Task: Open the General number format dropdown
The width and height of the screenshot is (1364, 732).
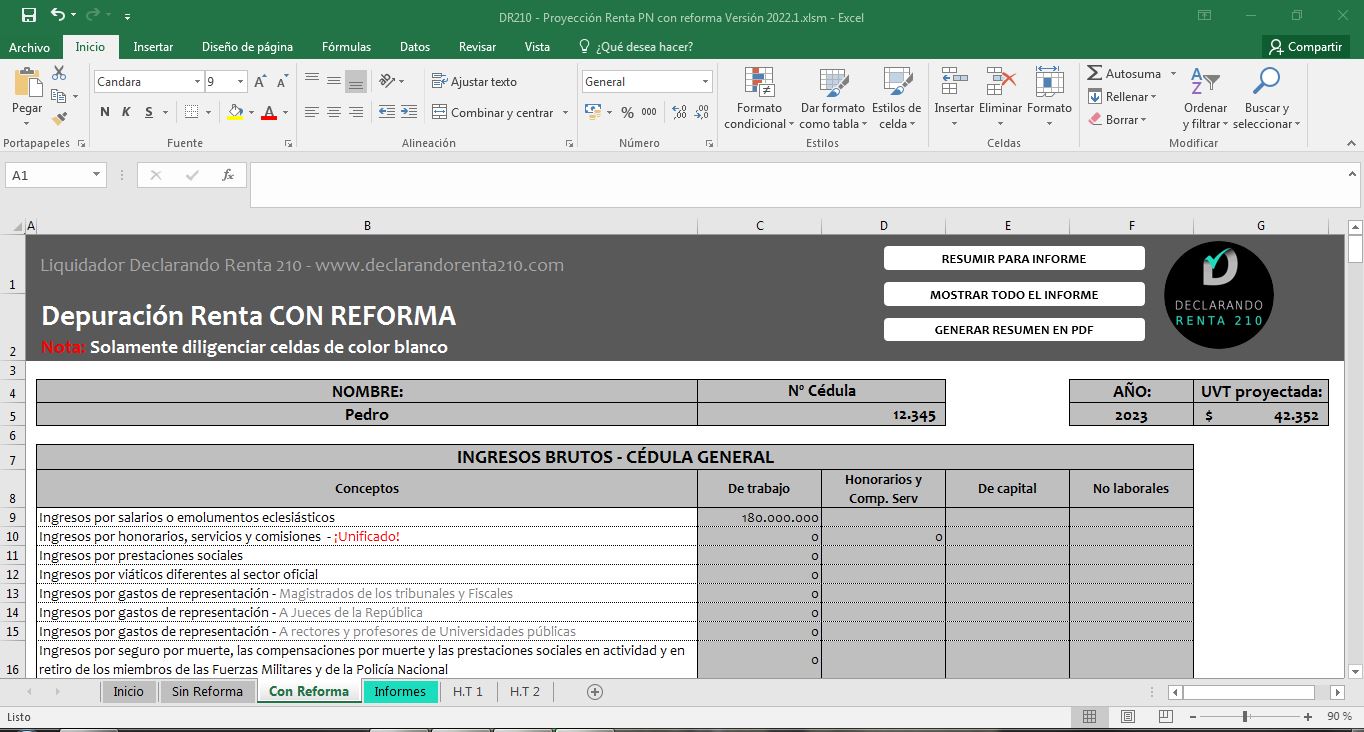Action: pos(705,82)
